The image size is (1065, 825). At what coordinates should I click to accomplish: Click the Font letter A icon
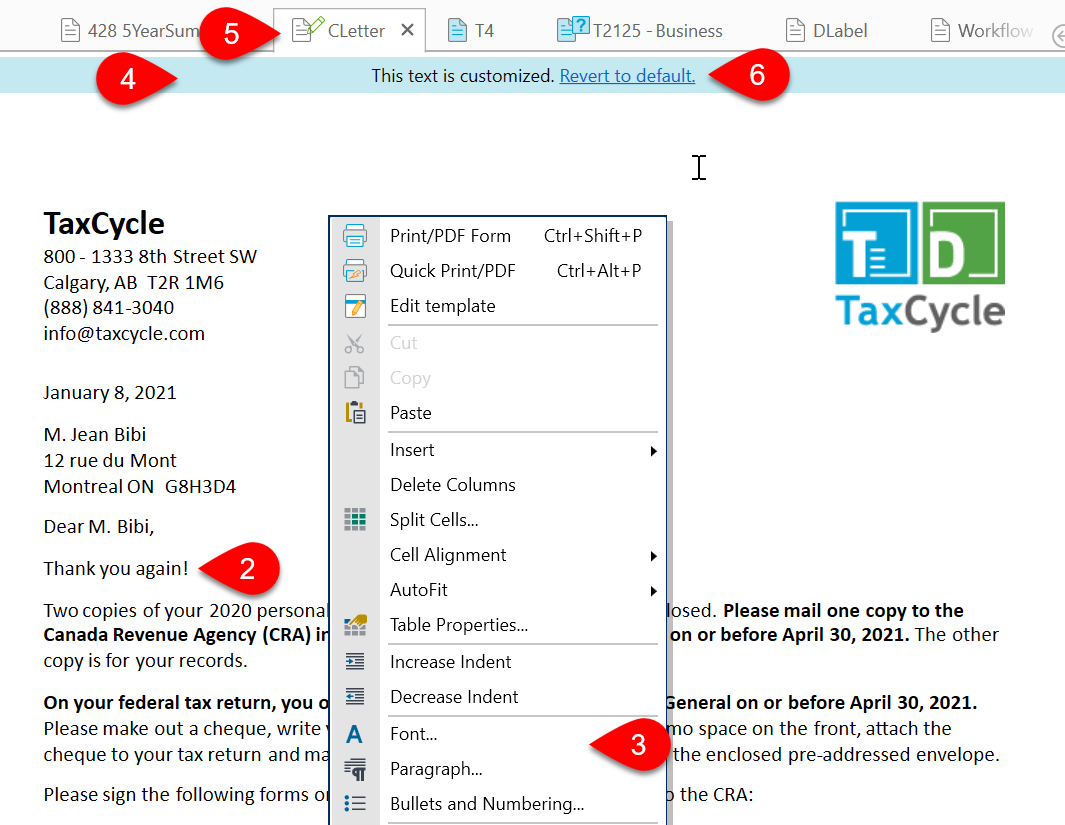tap(354, 734)
